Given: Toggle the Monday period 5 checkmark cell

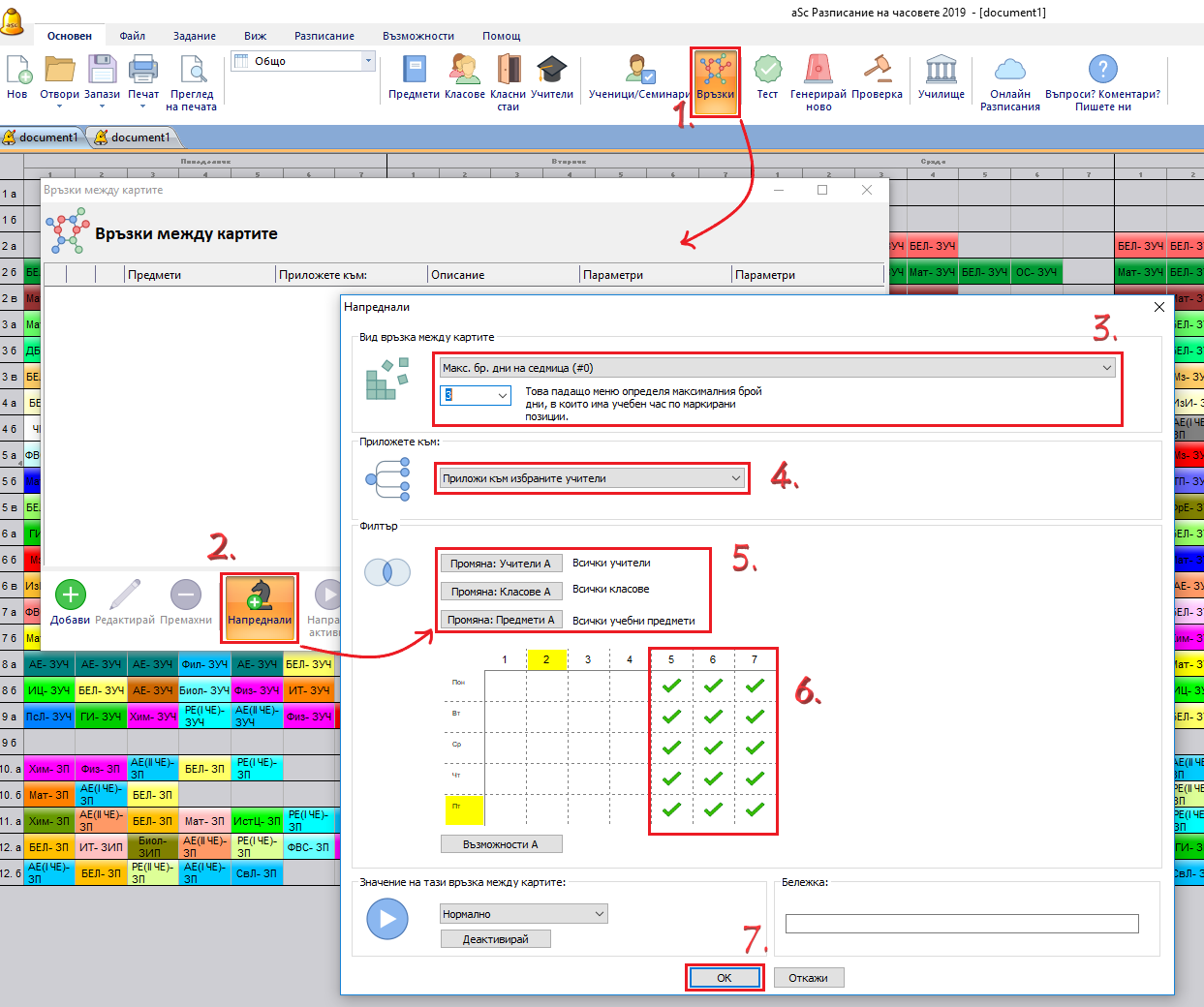Looking at the screenshot, I should [x=671, y=686].
